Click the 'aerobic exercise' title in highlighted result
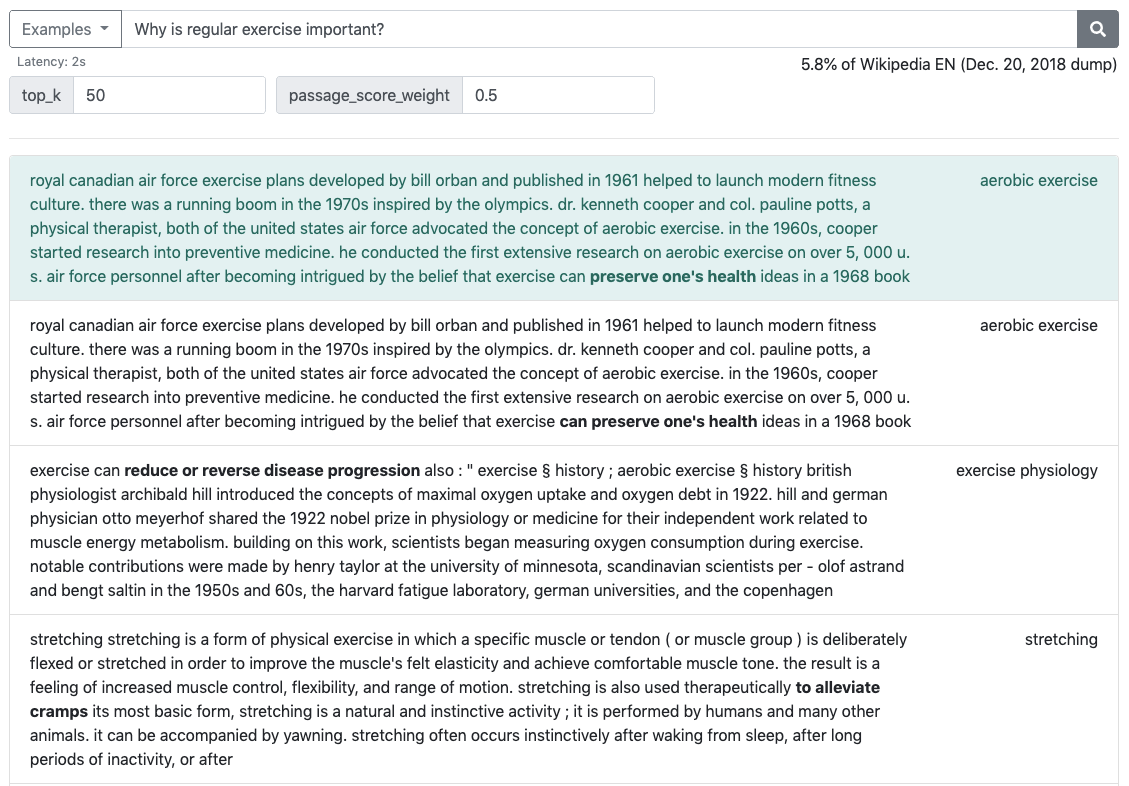The height and width of the screenshot is (786, 1129). tap(1038, 180)
